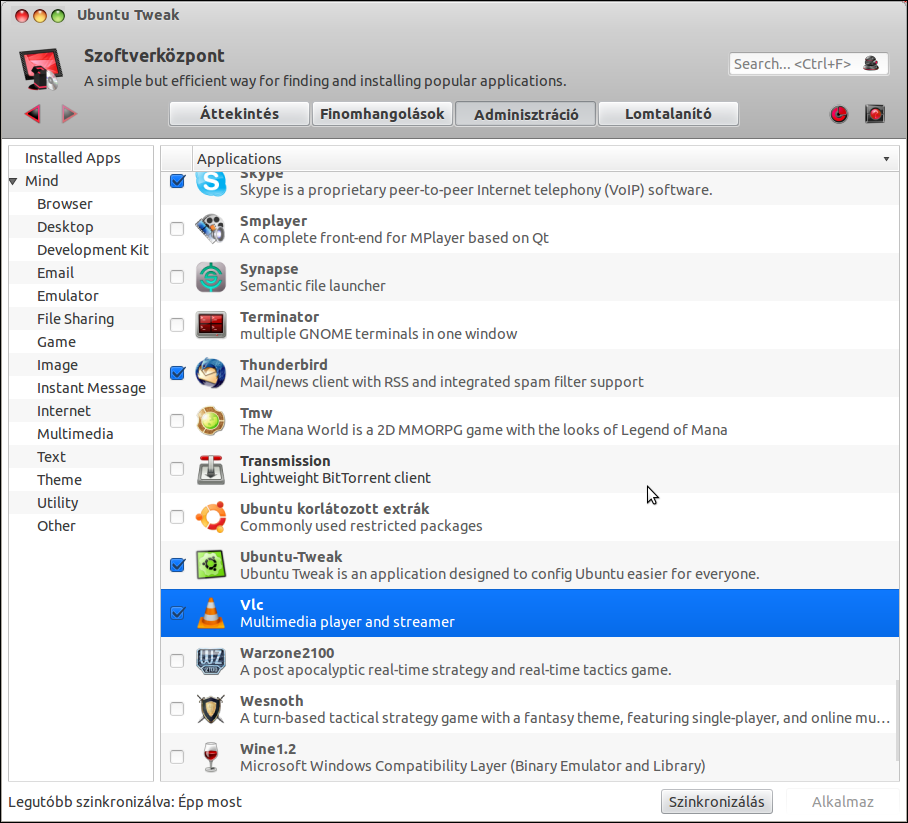Check the Tmw checkbox

click(177, 421)
